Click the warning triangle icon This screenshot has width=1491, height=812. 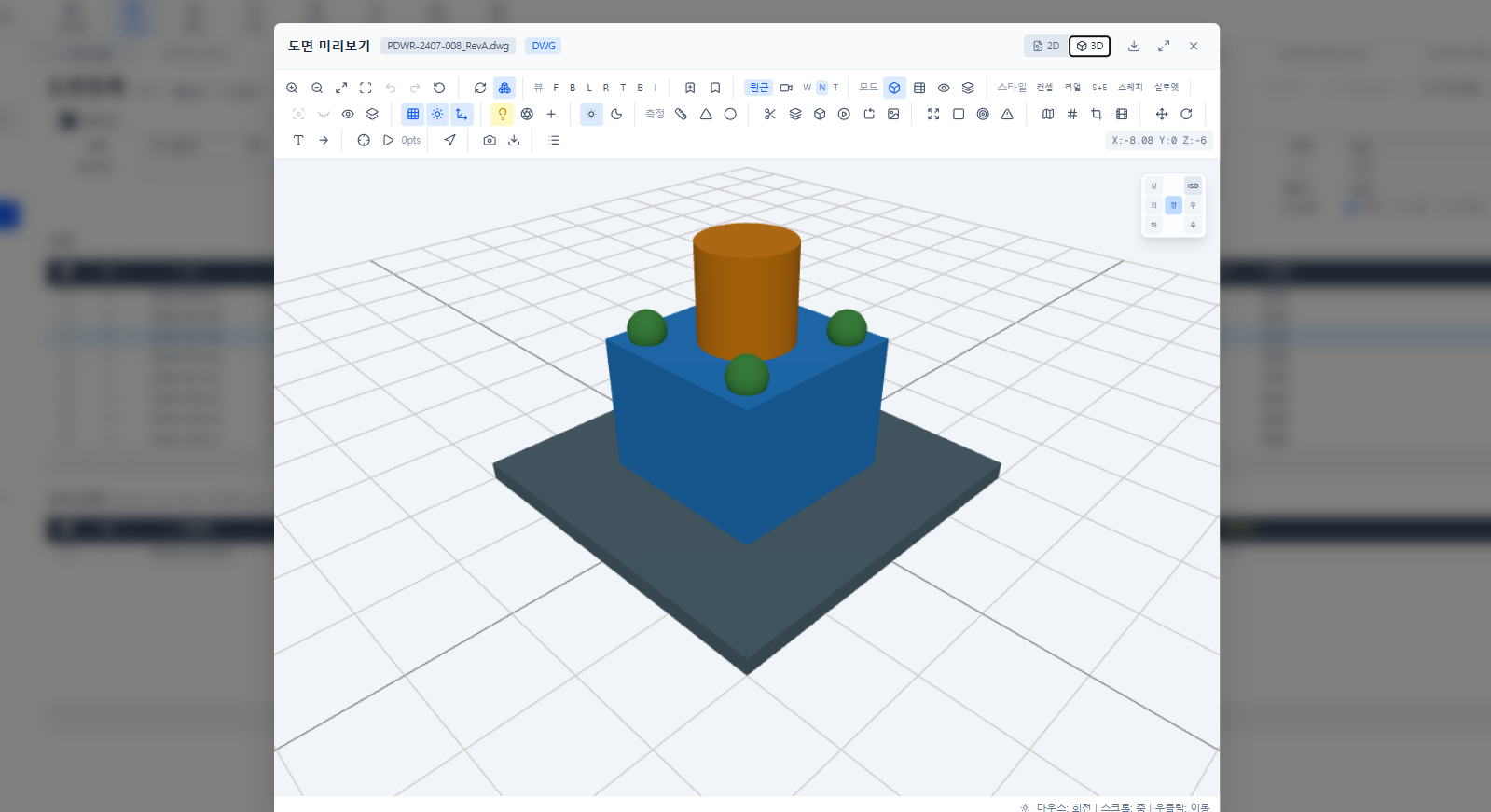pos(1007,114)
